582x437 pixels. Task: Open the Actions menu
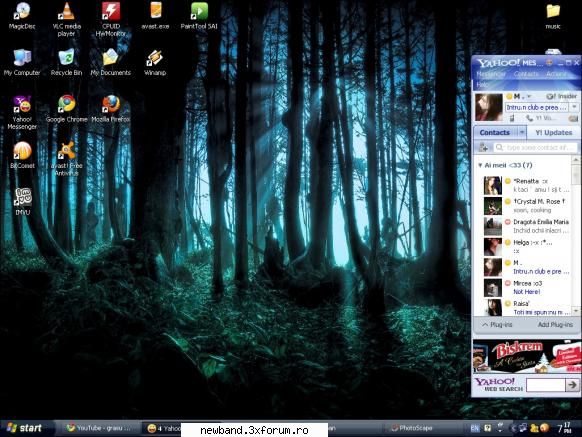[x=556, y=74]
